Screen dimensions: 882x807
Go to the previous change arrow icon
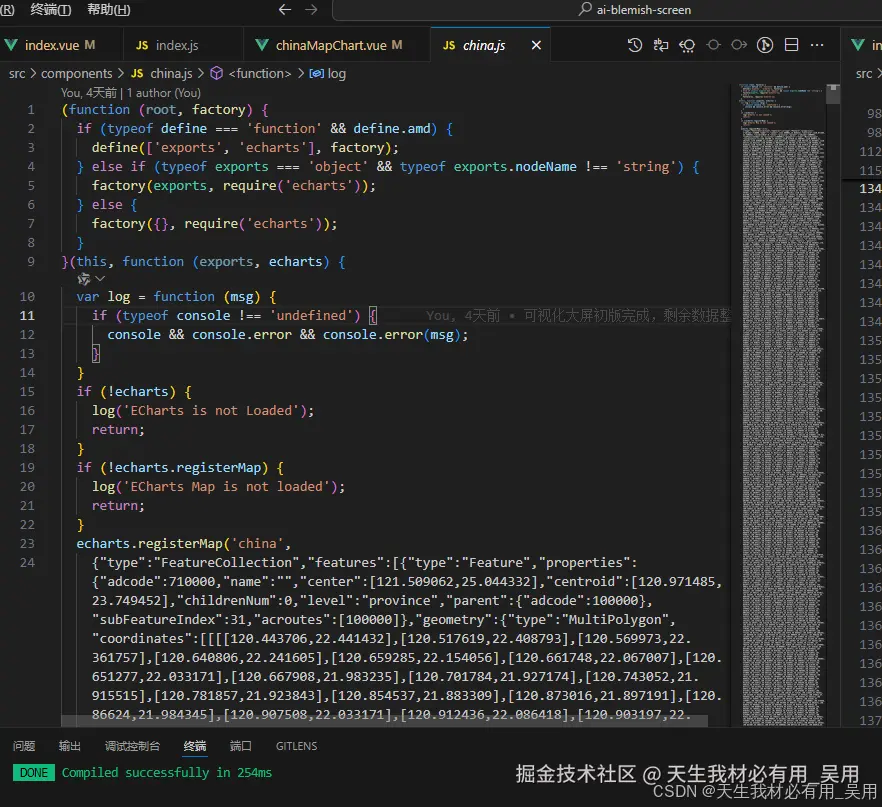(713, 45)
